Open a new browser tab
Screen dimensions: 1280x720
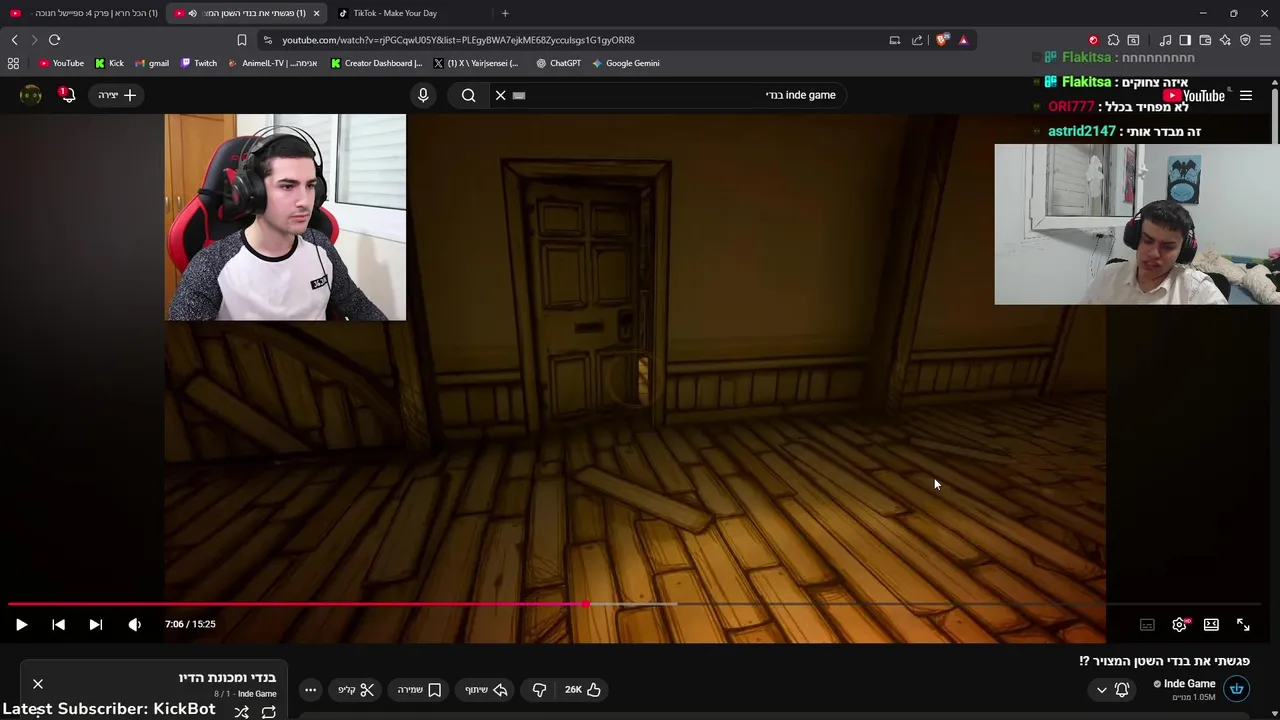tap(505, 13)
